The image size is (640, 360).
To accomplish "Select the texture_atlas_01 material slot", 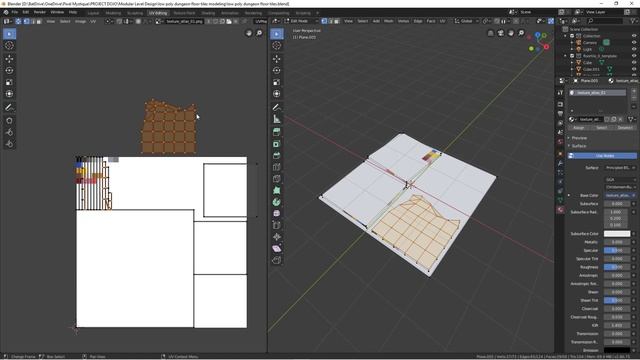I will [598, 93].
